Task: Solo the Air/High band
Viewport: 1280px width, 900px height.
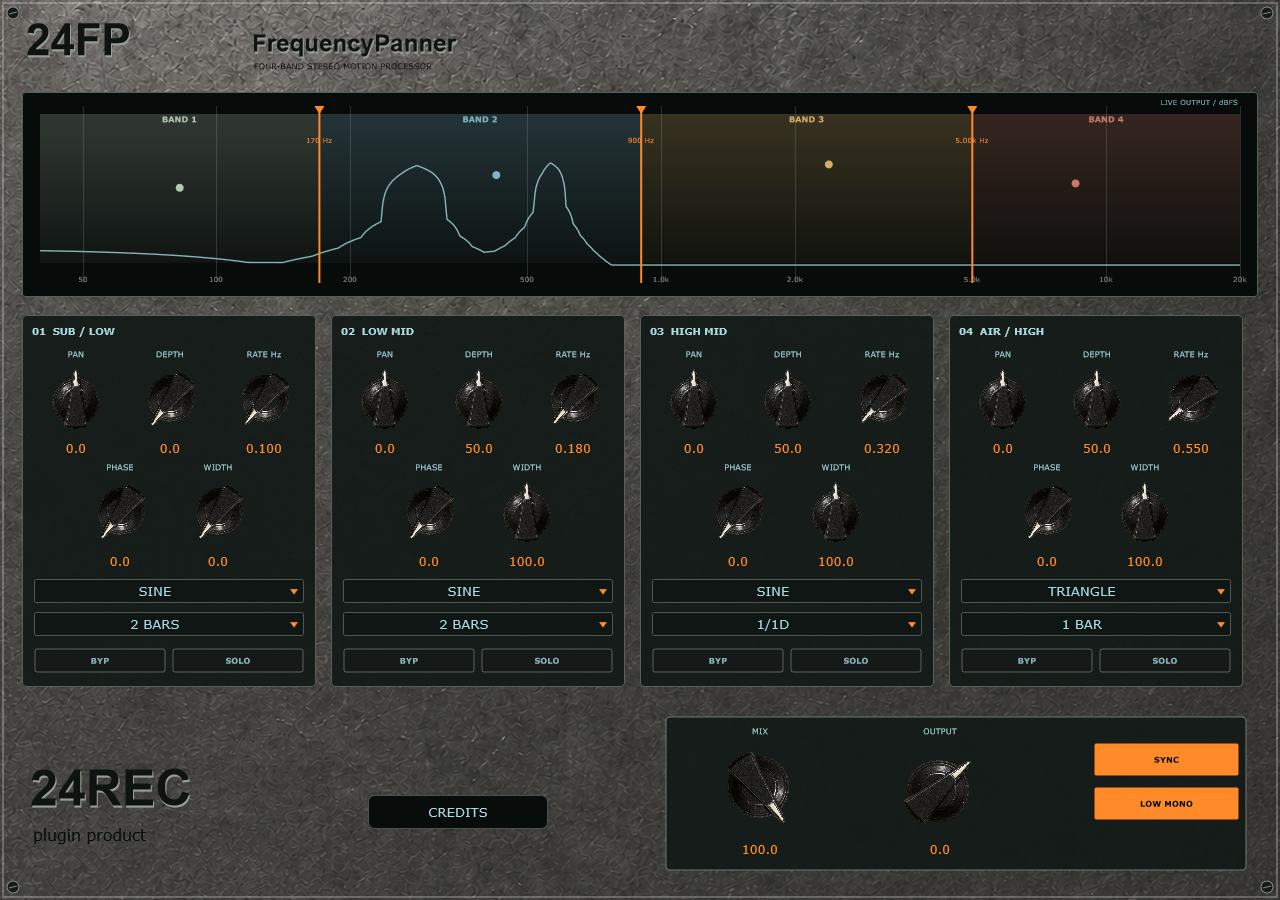Action: tap(1165, 661)
